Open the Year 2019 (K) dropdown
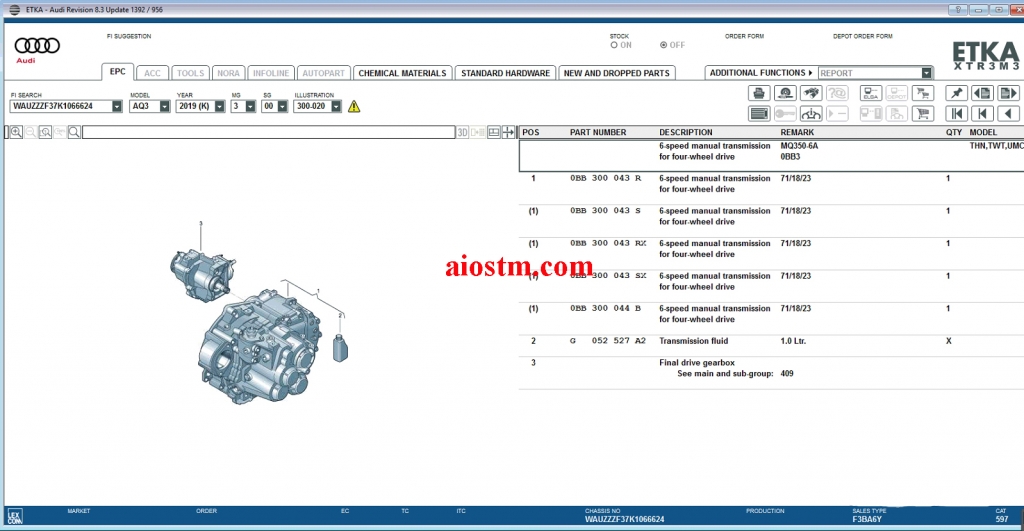Viewport: 1024px width, 531px height. coord(219,106)
